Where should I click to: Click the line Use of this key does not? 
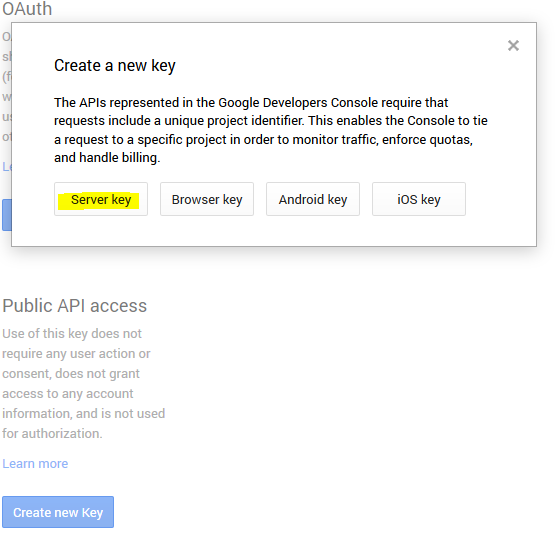(x=72, y=334)
